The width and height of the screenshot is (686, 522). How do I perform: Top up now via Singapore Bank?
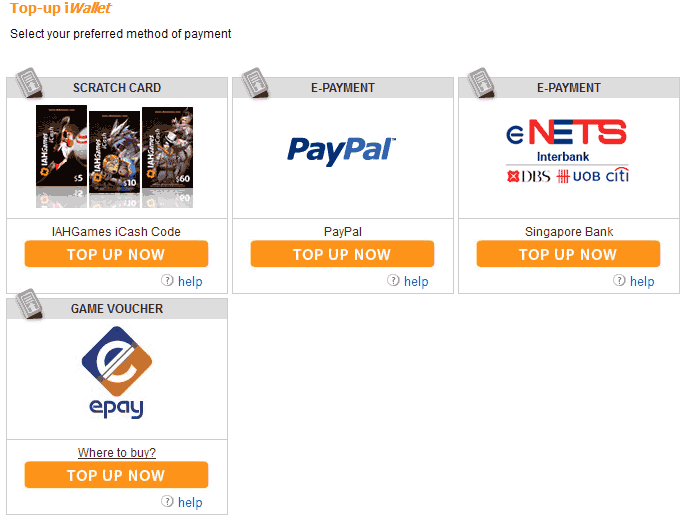[x=568, y=254]
